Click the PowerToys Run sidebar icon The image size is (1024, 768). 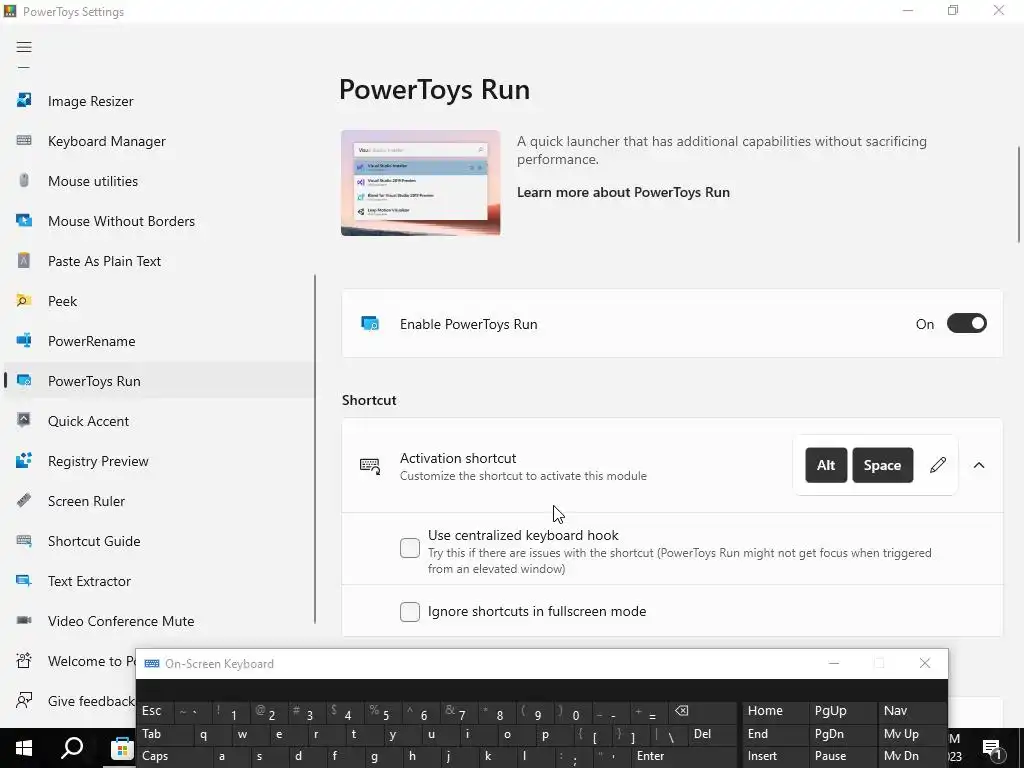coord(24,381)
